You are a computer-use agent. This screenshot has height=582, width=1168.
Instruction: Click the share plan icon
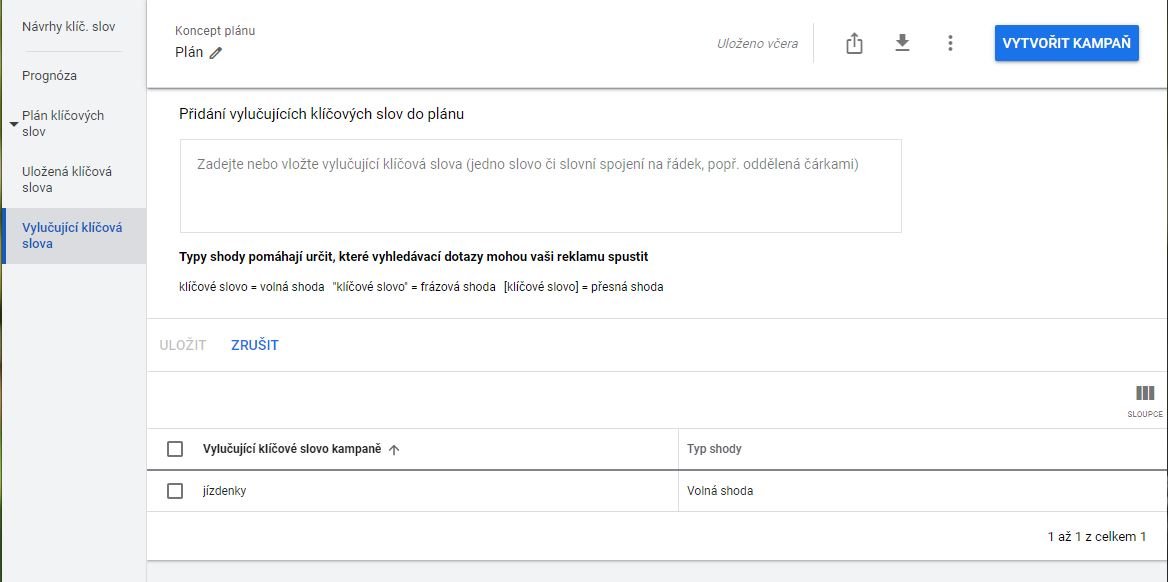click(x=854, y=43)
